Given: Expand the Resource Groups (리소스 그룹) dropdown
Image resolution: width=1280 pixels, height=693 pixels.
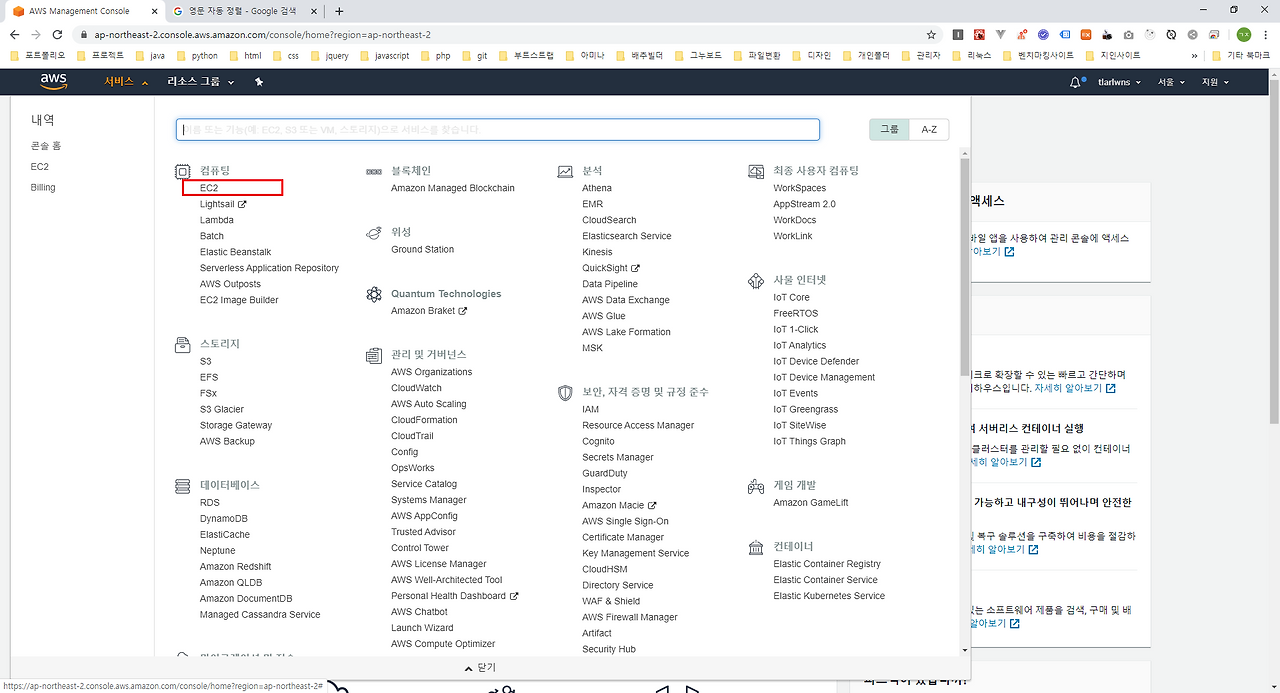Looking at the screenshot, I should pos(201,82).
